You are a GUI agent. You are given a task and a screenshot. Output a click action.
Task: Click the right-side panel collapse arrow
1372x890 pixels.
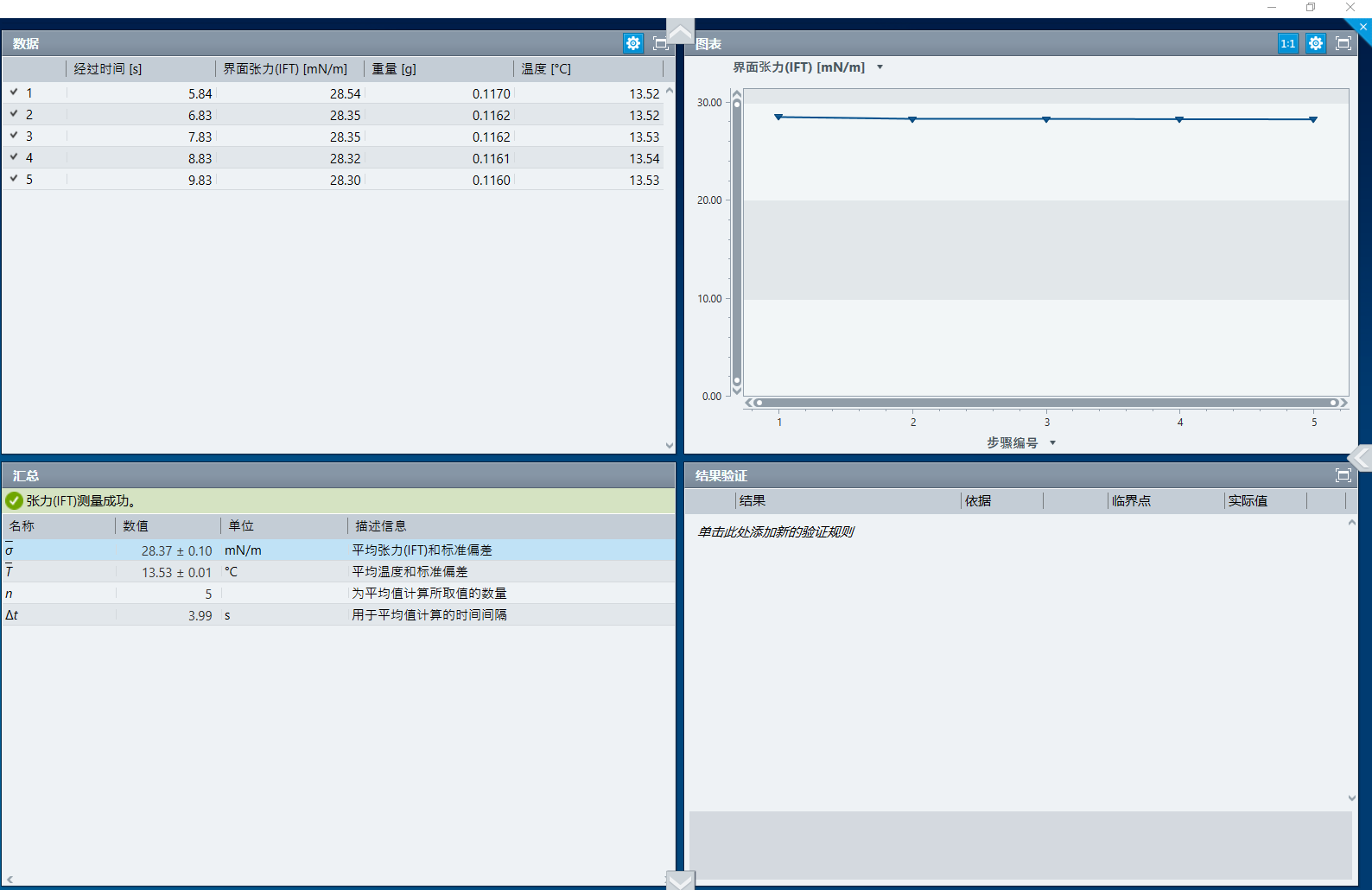point(1362,458)
